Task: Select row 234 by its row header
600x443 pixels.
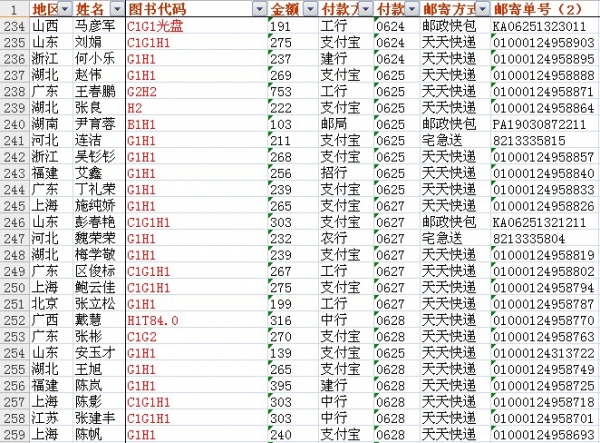Action: point(14,25)
